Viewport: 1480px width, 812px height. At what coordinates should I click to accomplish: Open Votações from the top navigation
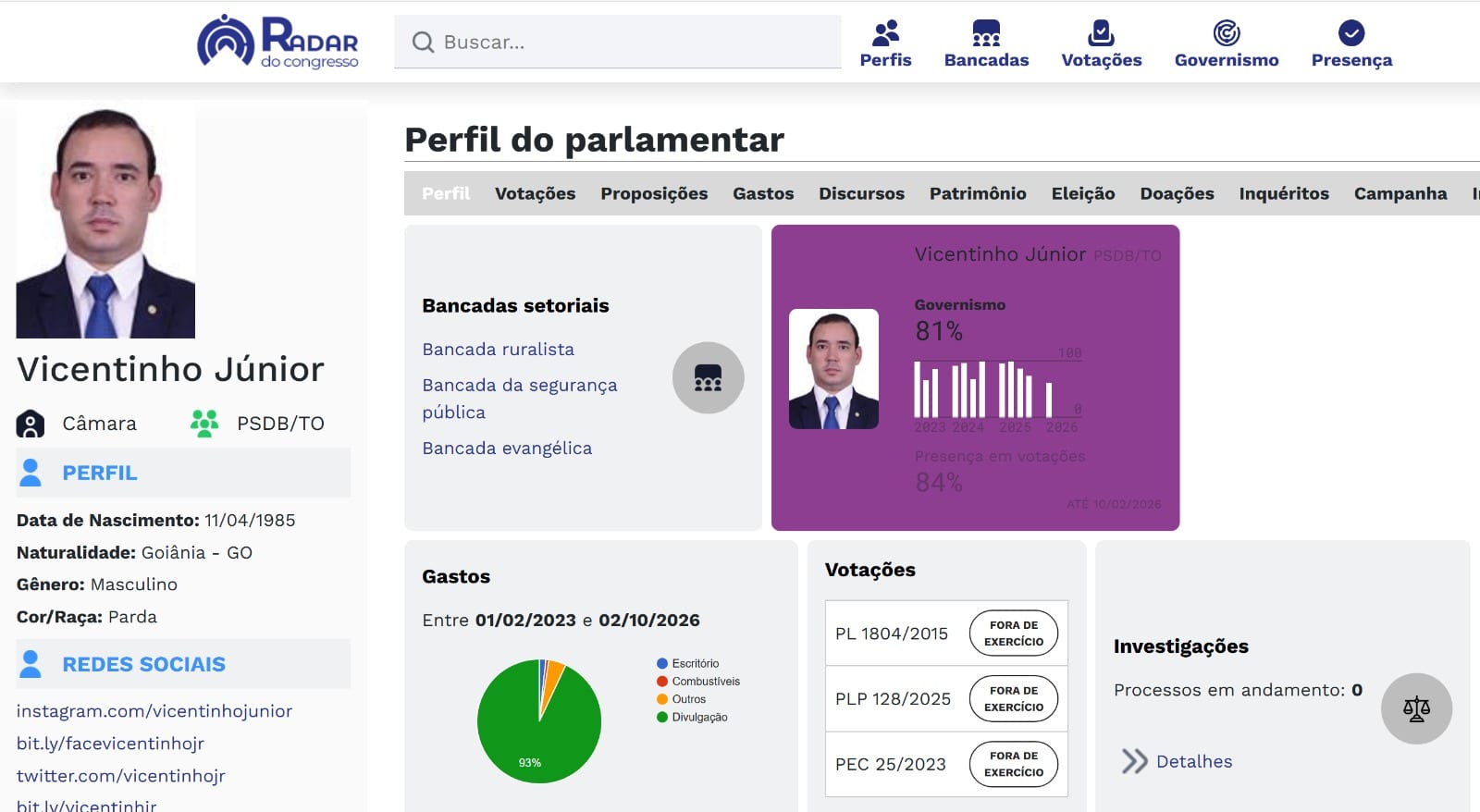point(1101,44)
